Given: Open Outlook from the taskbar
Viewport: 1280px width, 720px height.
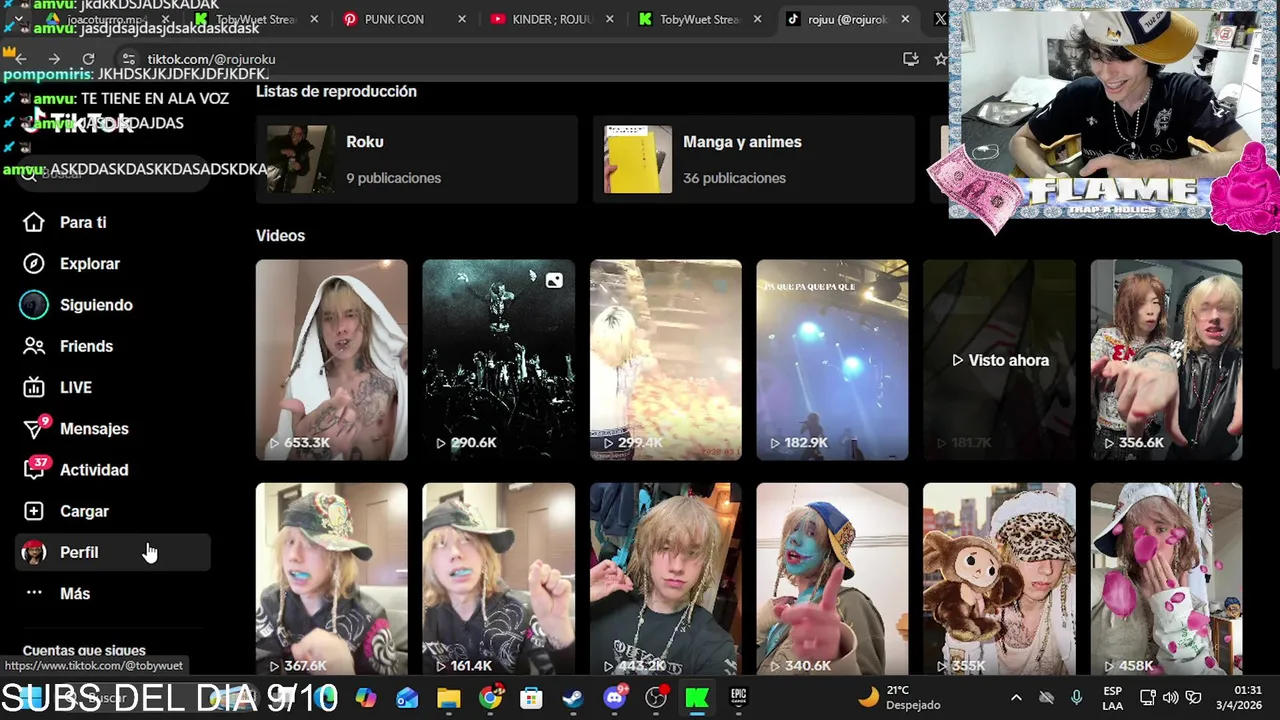Looking at the screenshot, I should (407, 697).
